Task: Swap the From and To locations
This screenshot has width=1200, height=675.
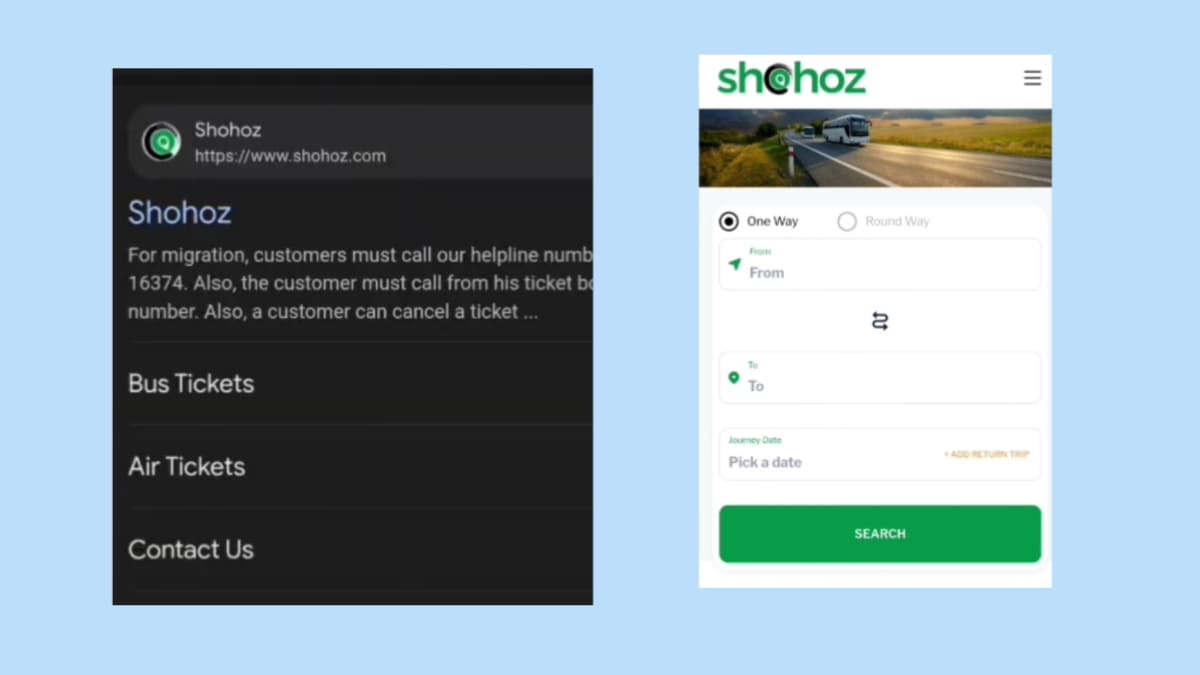Action: [880, 321]
